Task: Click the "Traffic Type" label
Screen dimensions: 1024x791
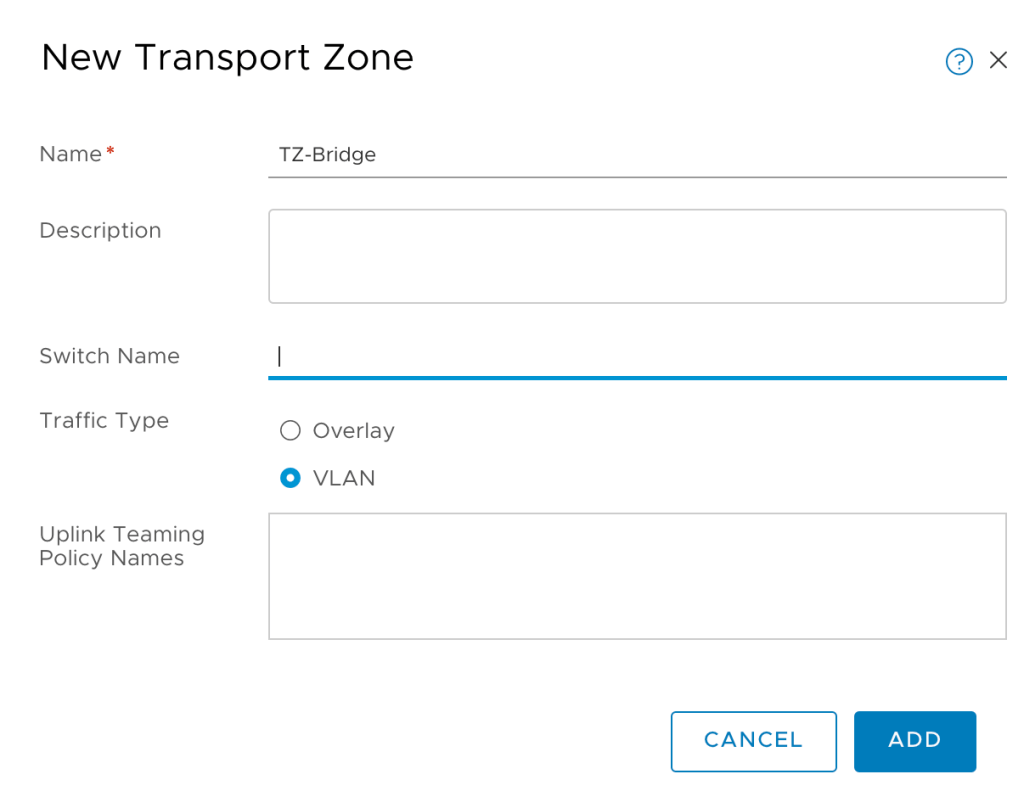Action: click(x=104, y=420)
